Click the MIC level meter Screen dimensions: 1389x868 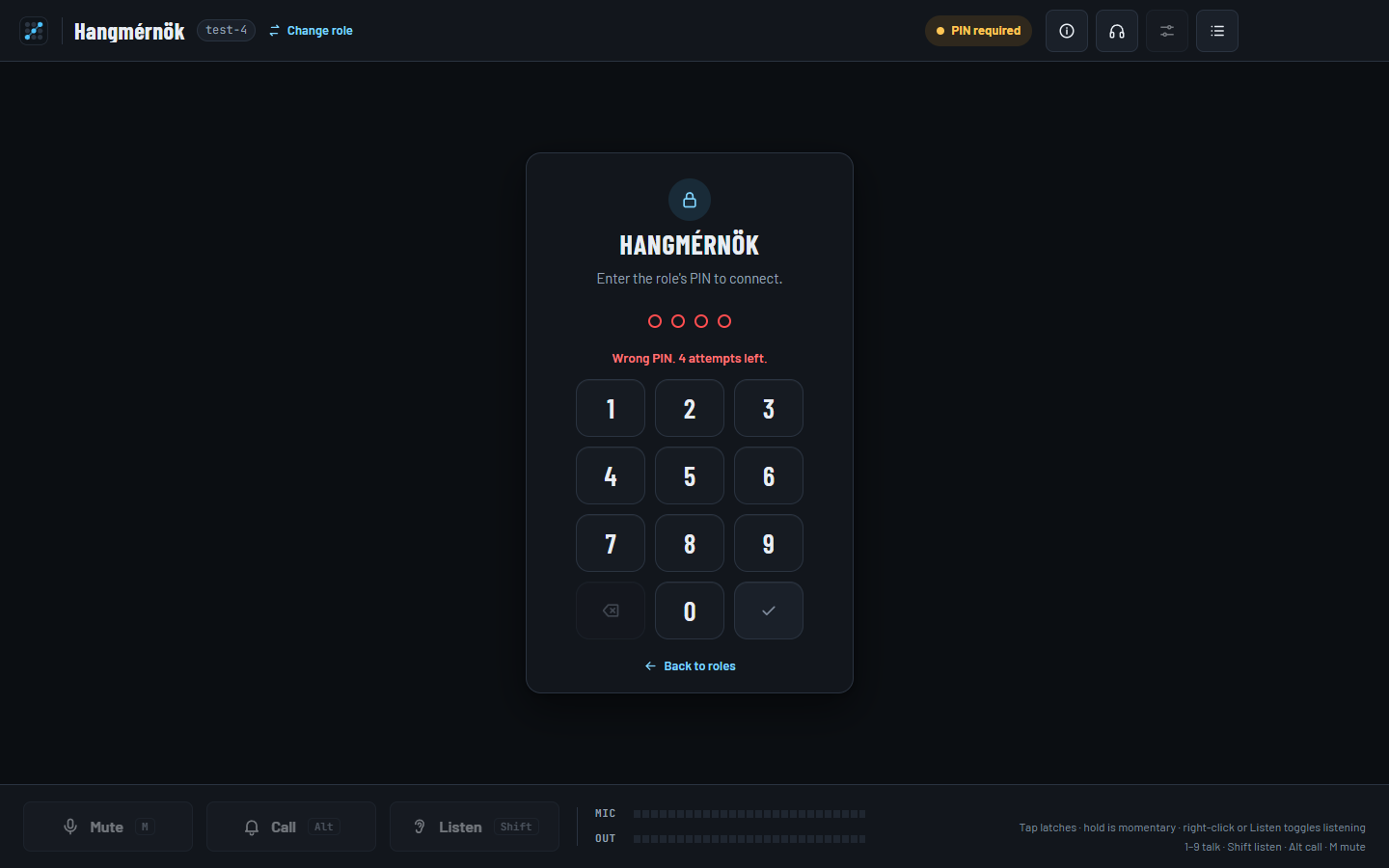(x=749, y=814)
